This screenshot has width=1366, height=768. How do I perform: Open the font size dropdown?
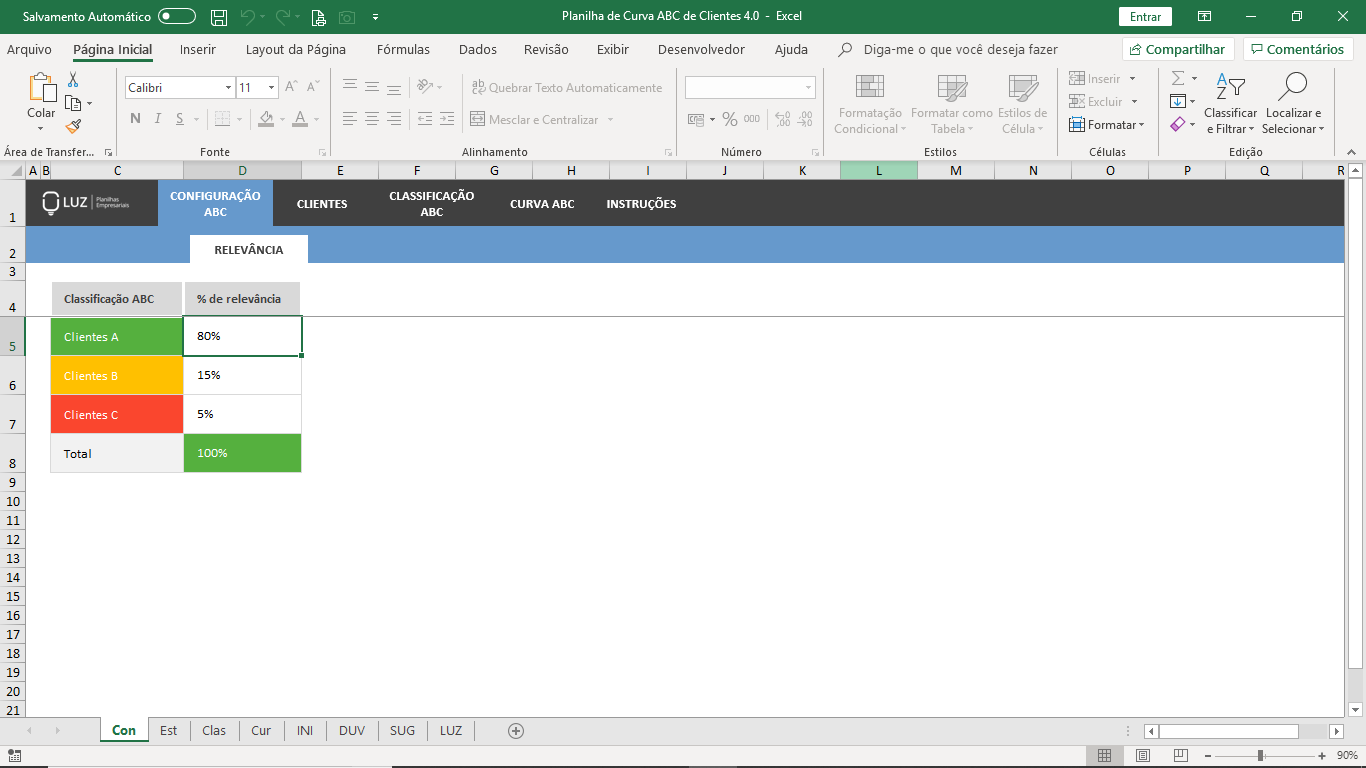tap(271, 88)
